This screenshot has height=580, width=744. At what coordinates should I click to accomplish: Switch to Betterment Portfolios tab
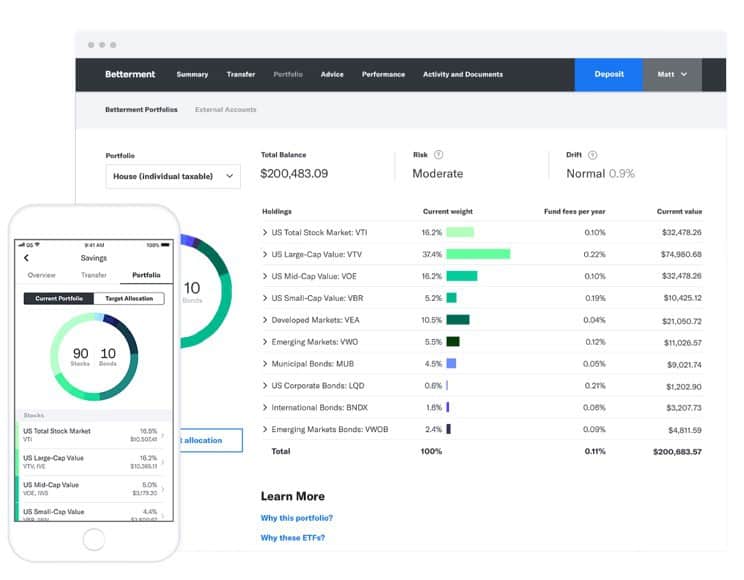pos(141,110)
